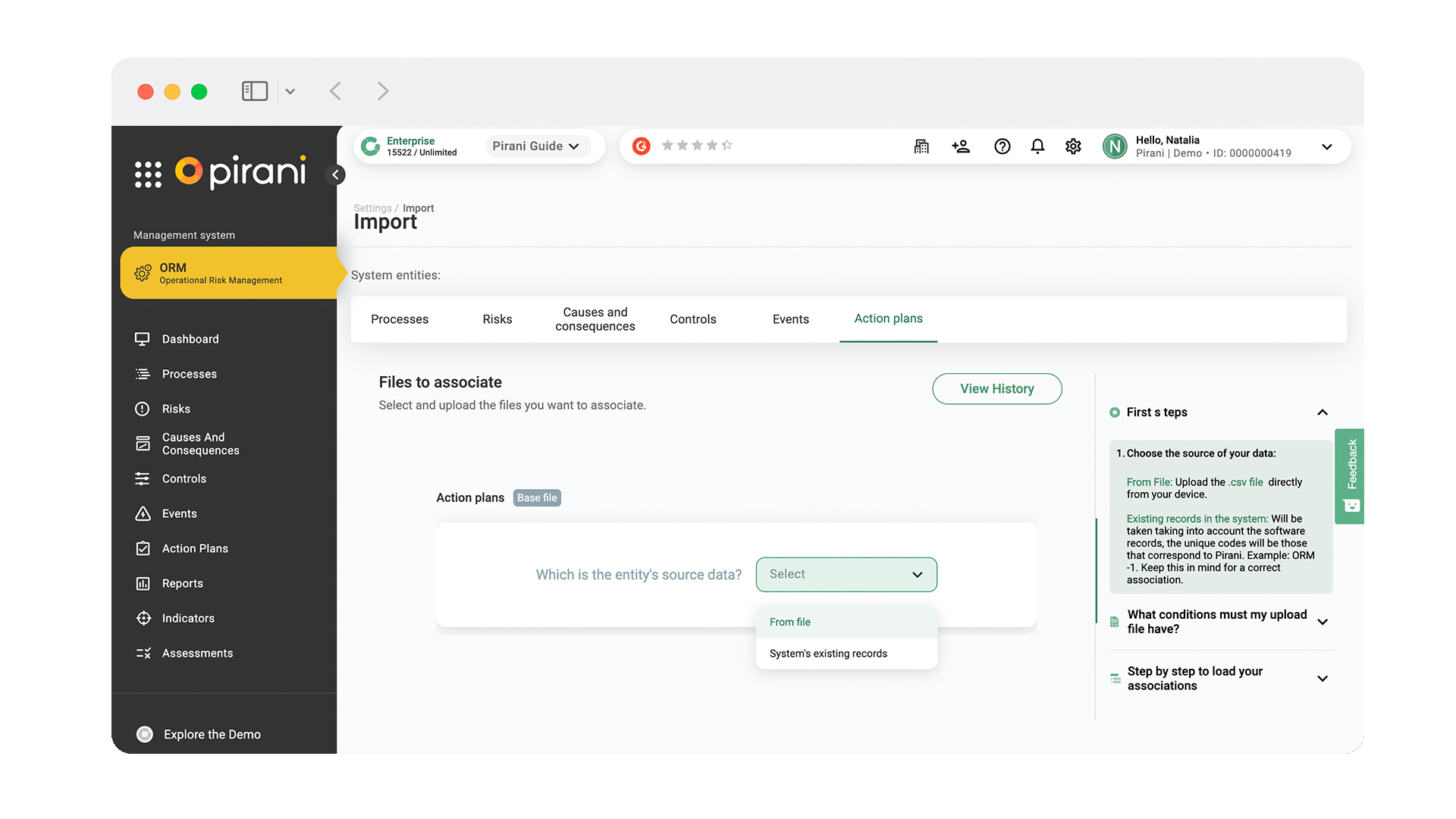Expand the Pirani Guide dropdown

tap(536, 146)
